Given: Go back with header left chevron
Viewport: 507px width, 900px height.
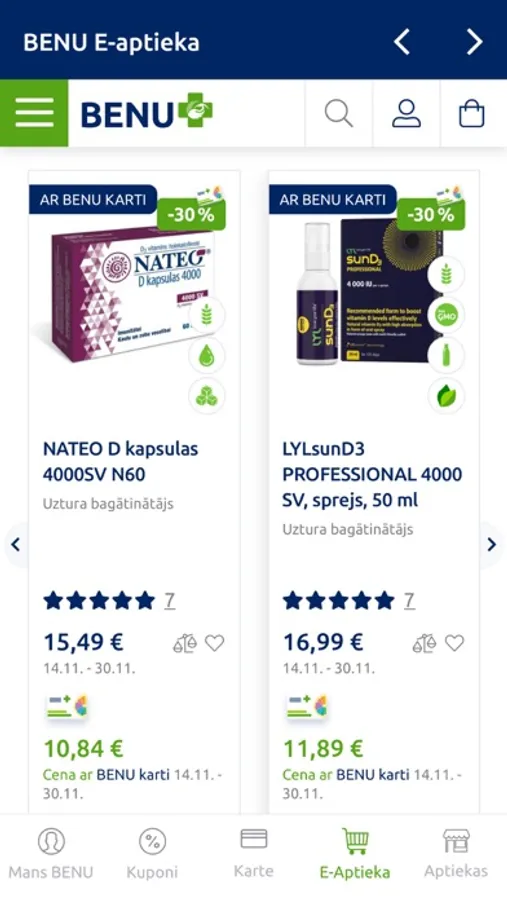Looking at the screenshot, I should pyautogui.click(x=402, y=42).
